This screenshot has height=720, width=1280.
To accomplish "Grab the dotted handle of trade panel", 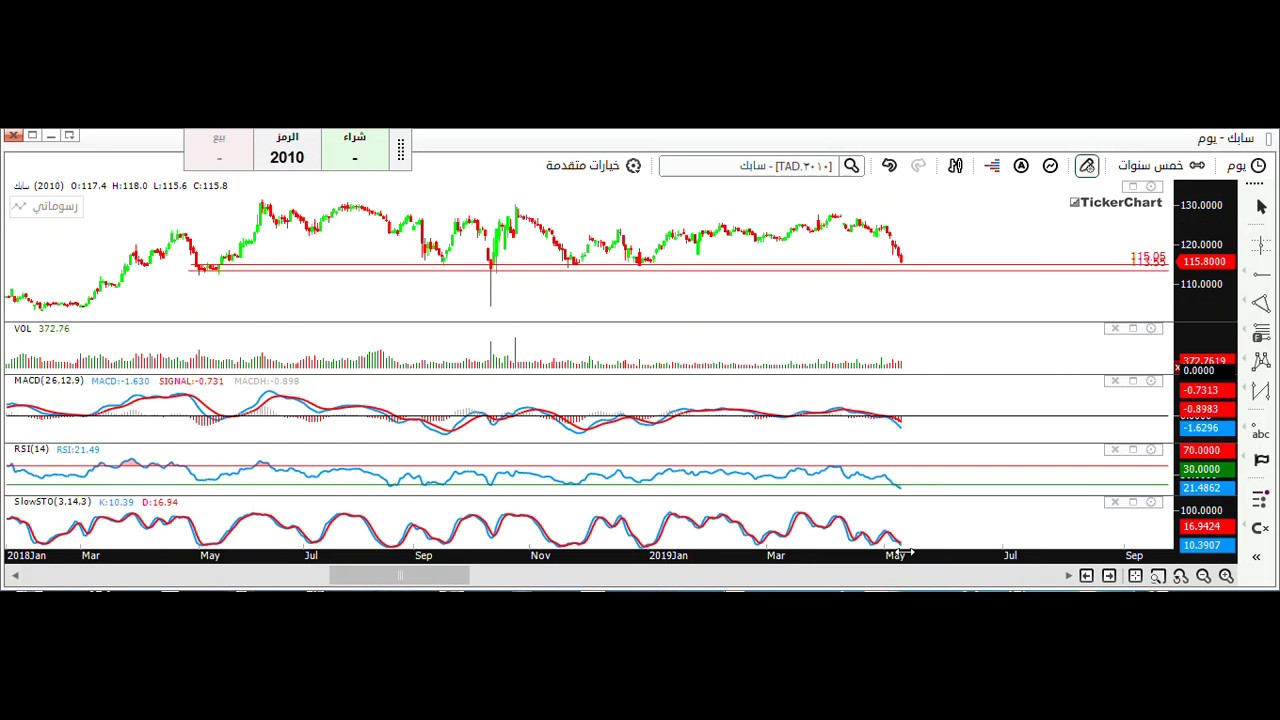I will coord(400,150).
